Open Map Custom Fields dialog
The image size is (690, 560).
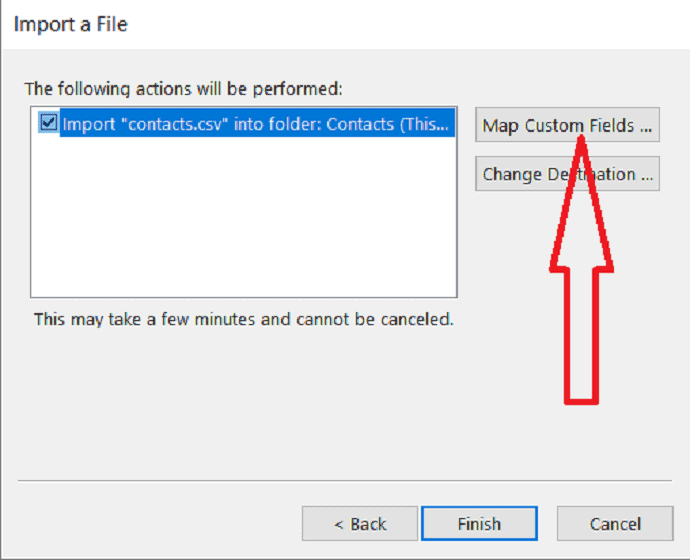[567, 125]
